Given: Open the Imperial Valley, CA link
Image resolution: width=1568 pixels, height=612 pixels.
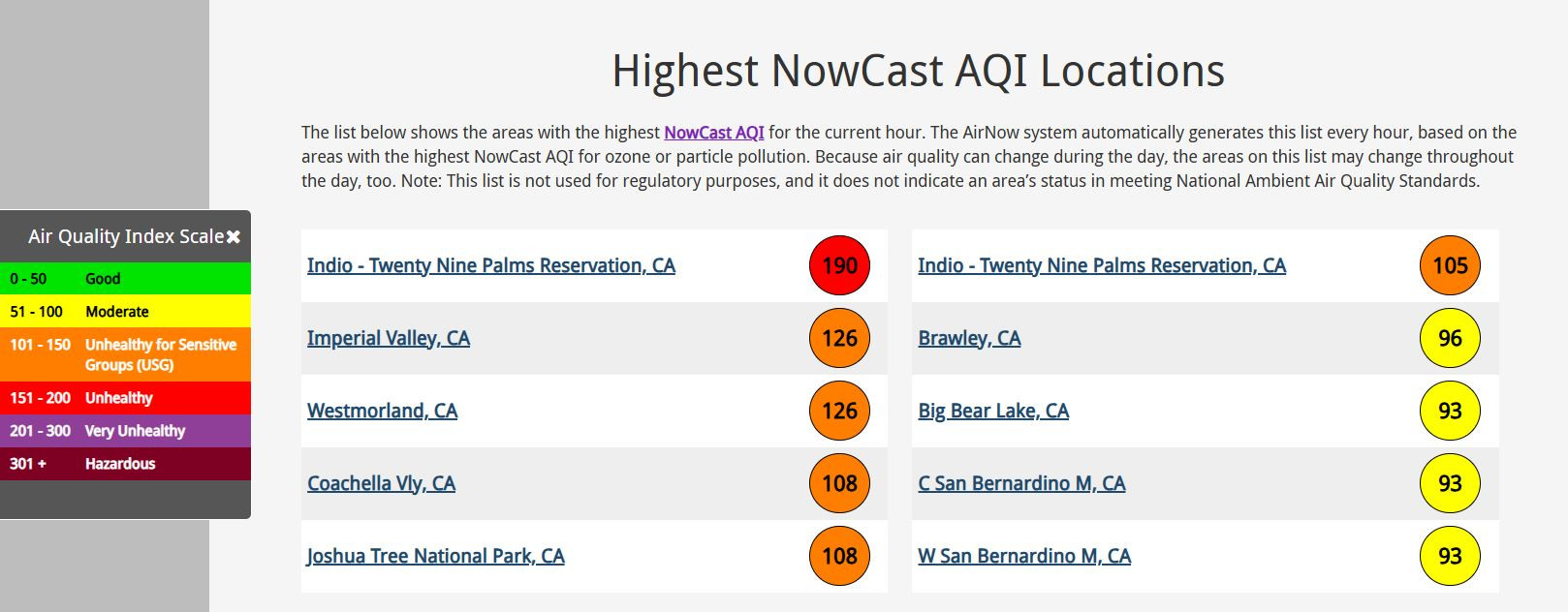Looking at the screenshot, I should point(389,338).
